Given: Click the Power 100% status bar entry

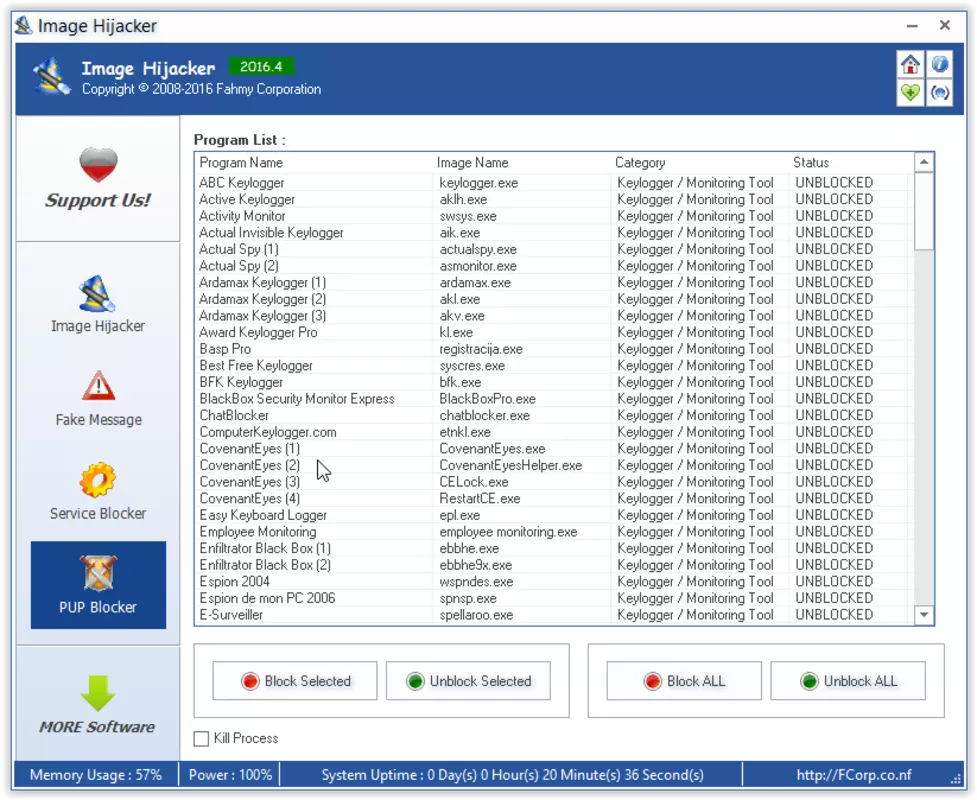Looking at the screenshot, I should pos(230,775).
